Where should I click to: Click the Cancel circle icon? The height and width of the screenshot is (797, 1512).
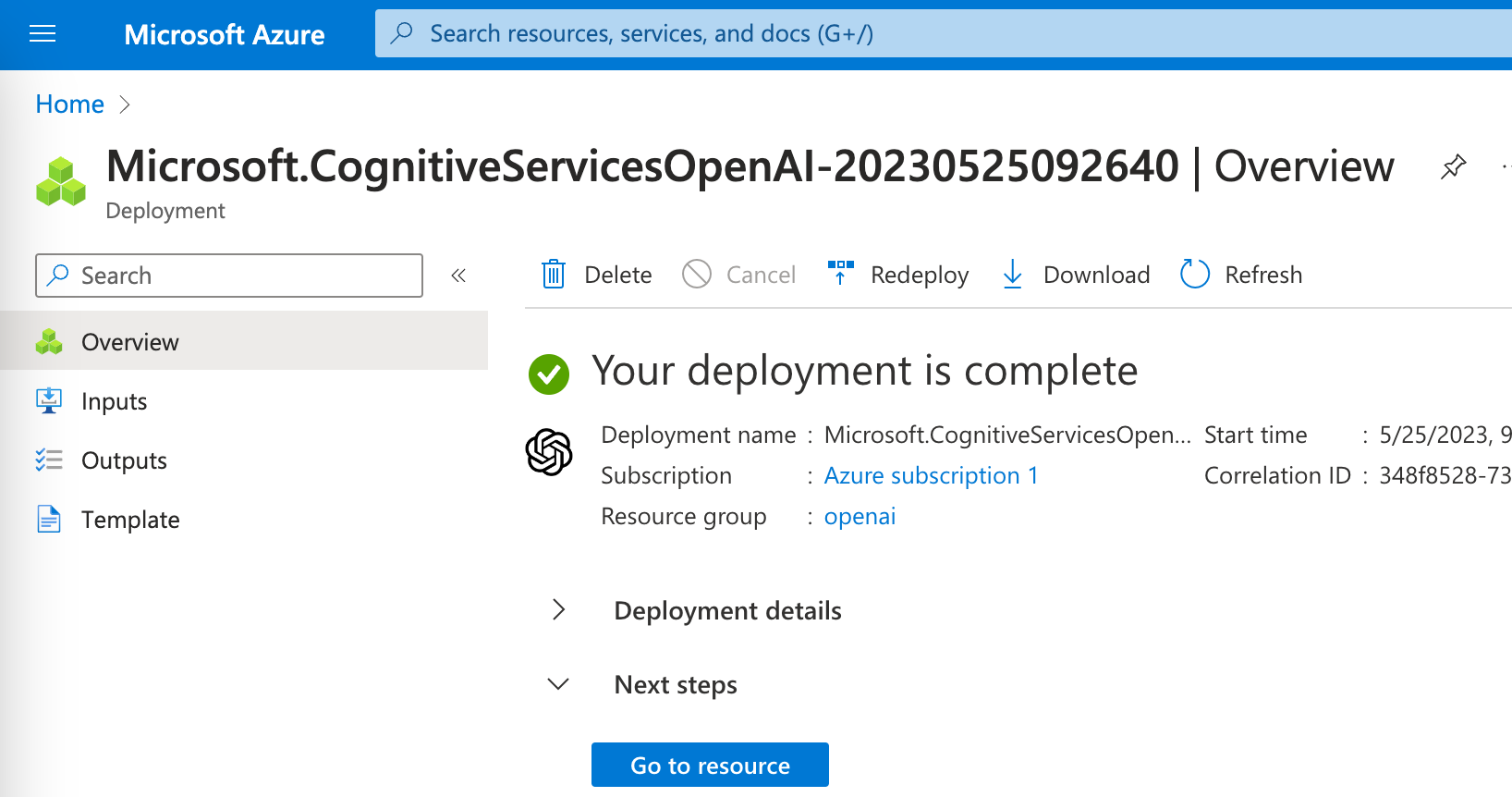tap(697, 274)
